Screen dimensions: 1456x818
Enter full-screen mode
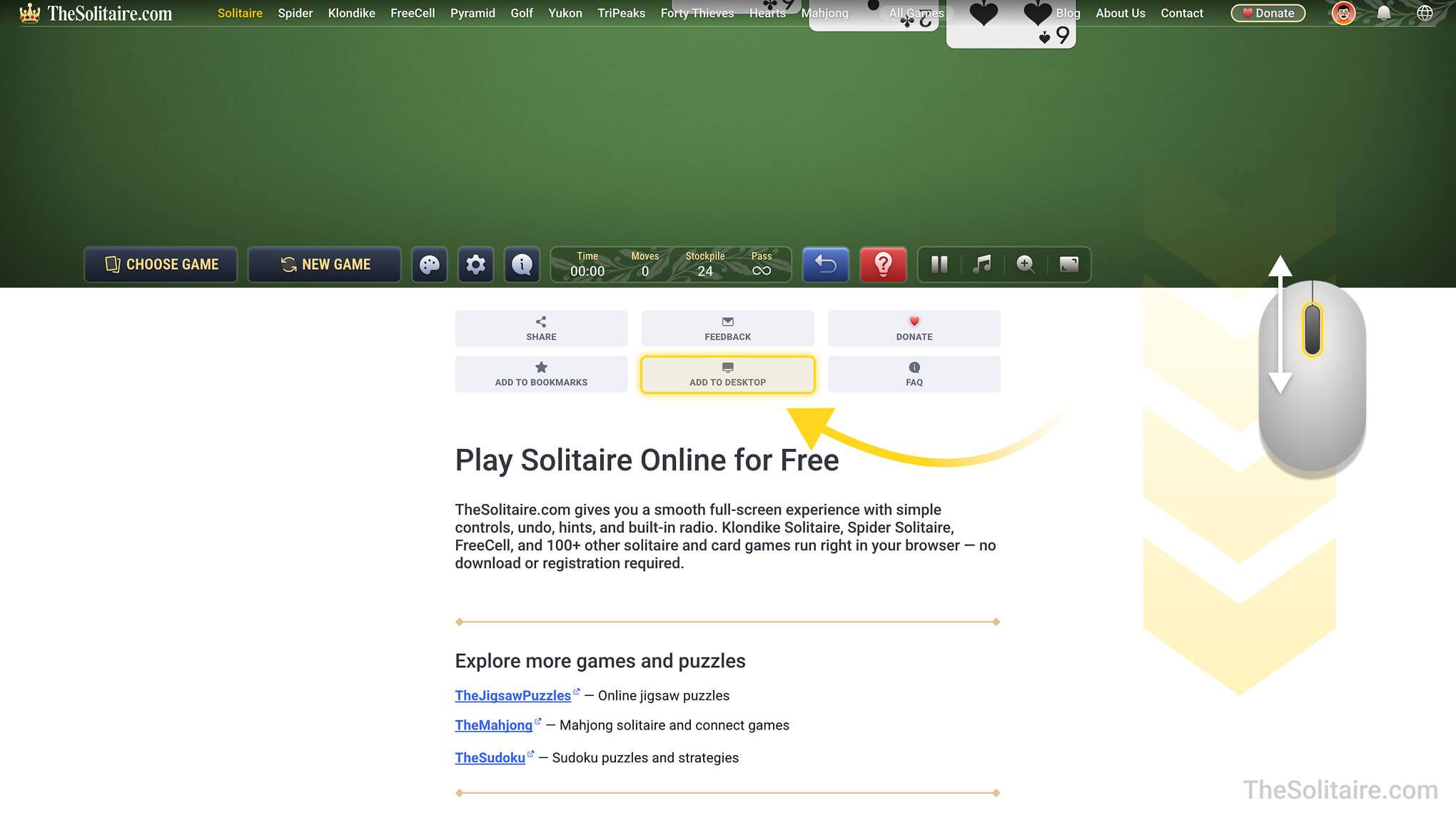pyautogui.click(x=1069, y=265)
